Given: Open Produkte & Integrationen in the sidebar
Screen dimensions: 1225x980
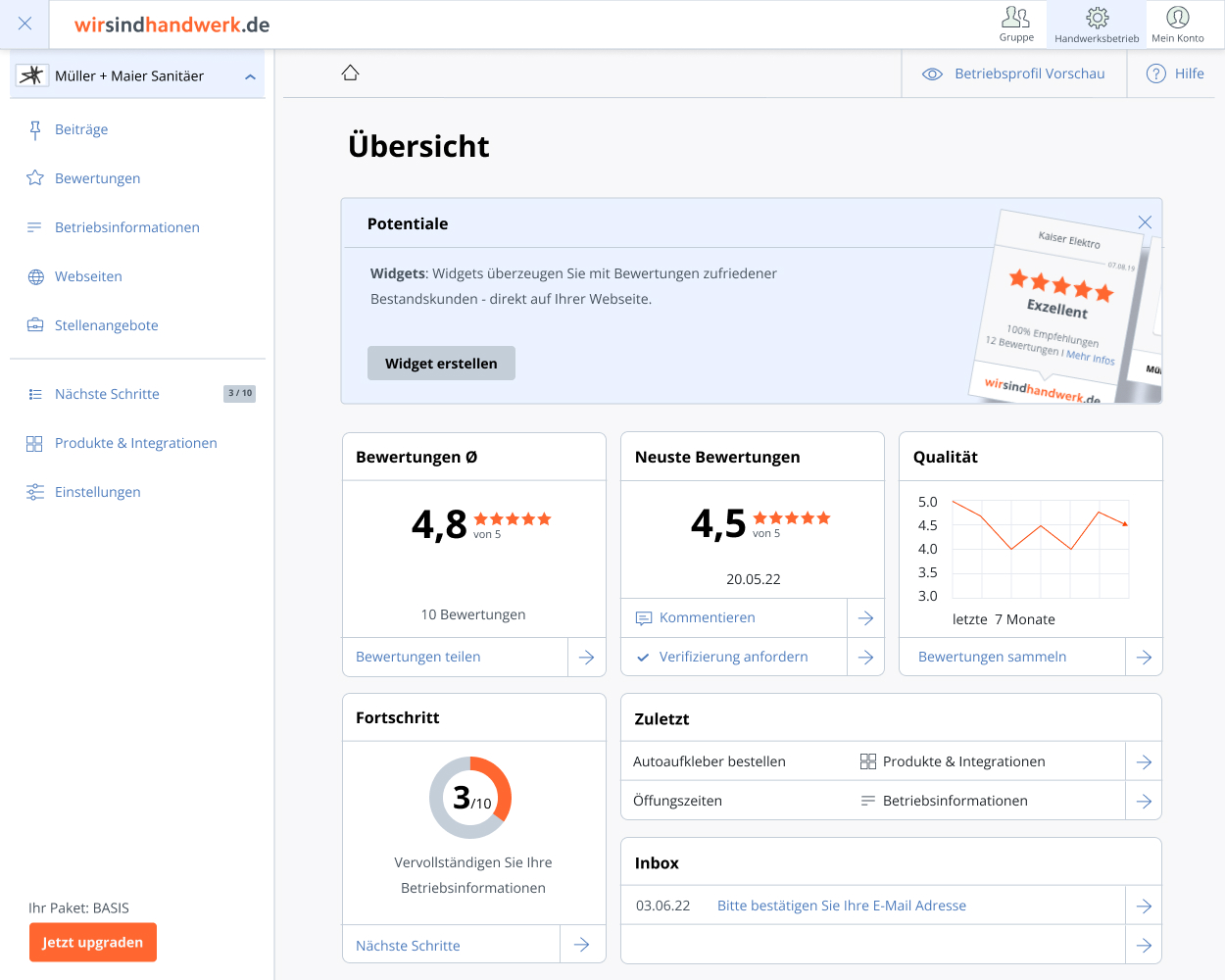Looking at the screenshot, I should click(x=136, y=443).
